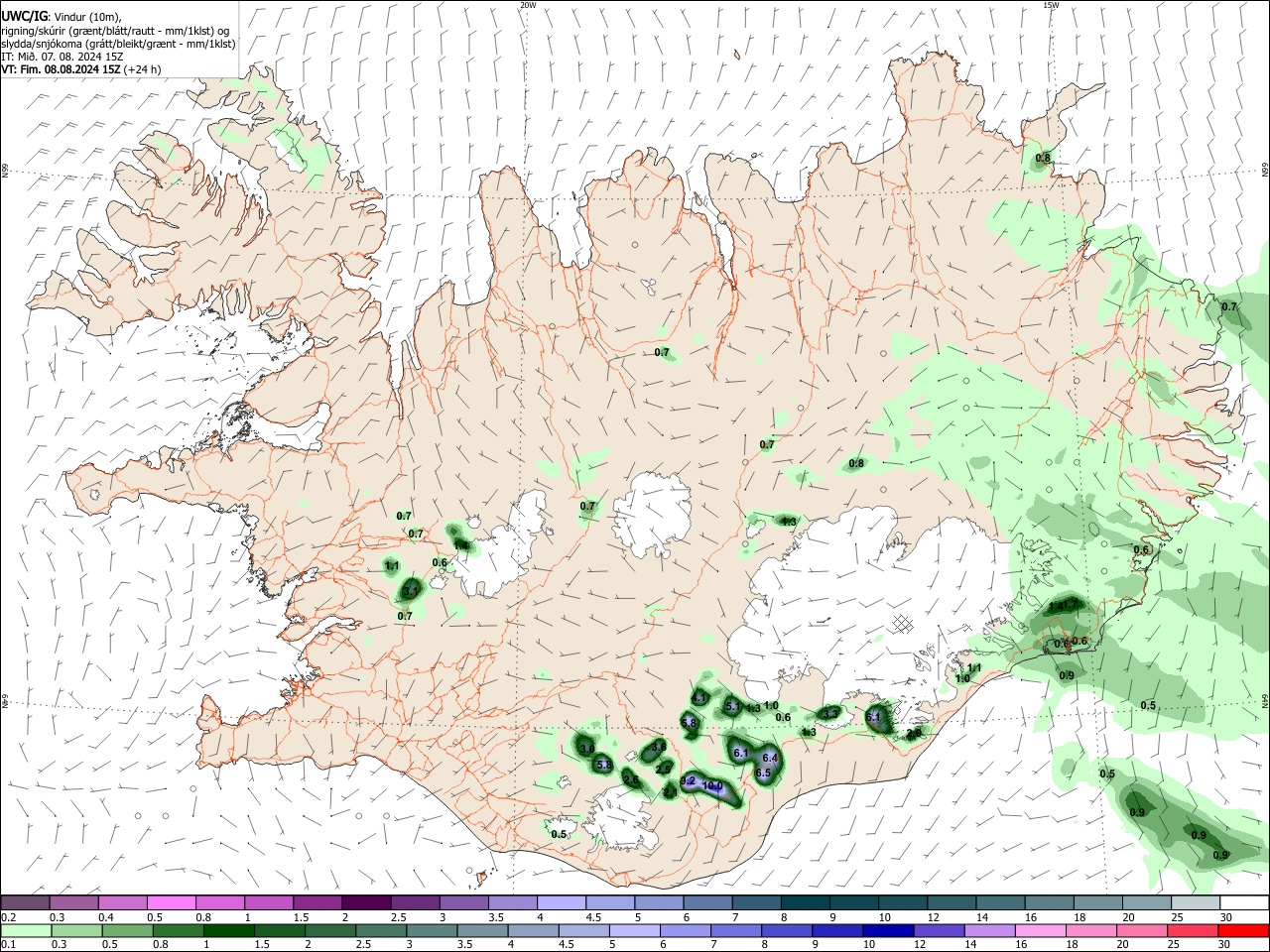This screenshot has width=1270, height=952.
Task: Click the '0.1' label in the bottom legend
Action: [9, 945]
